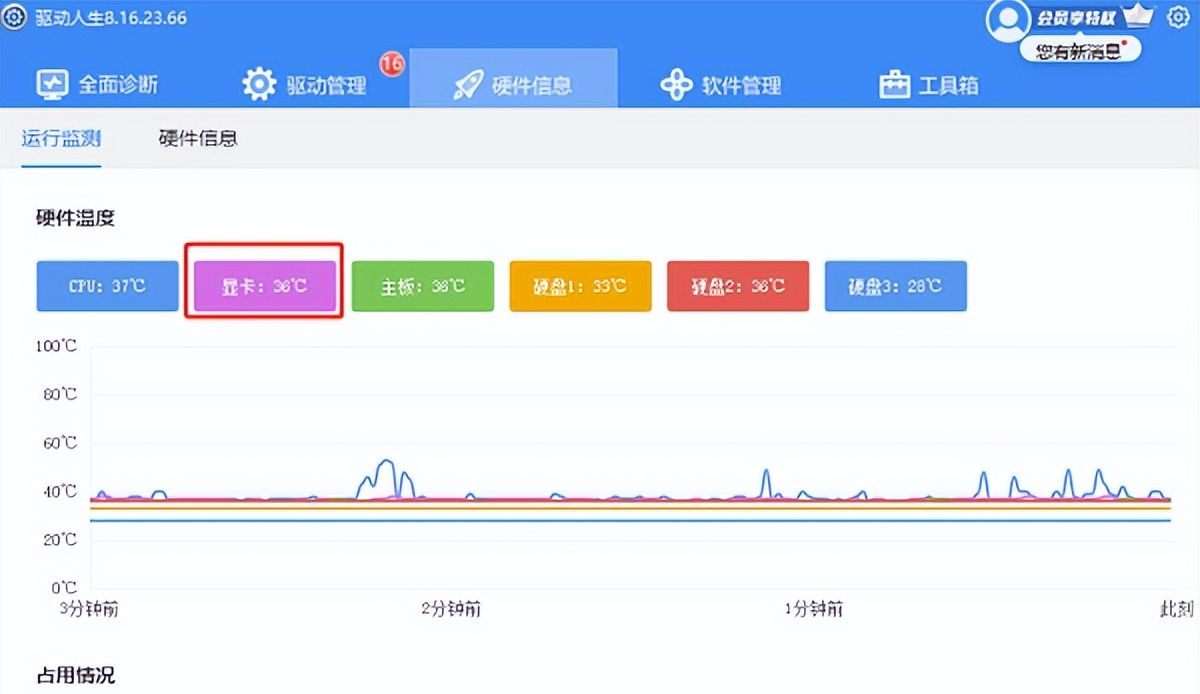This screenshot has width=1200, height=694.
Task: Click the 硬盘1: 33℃ temperature button
Action: click(580, 286)
